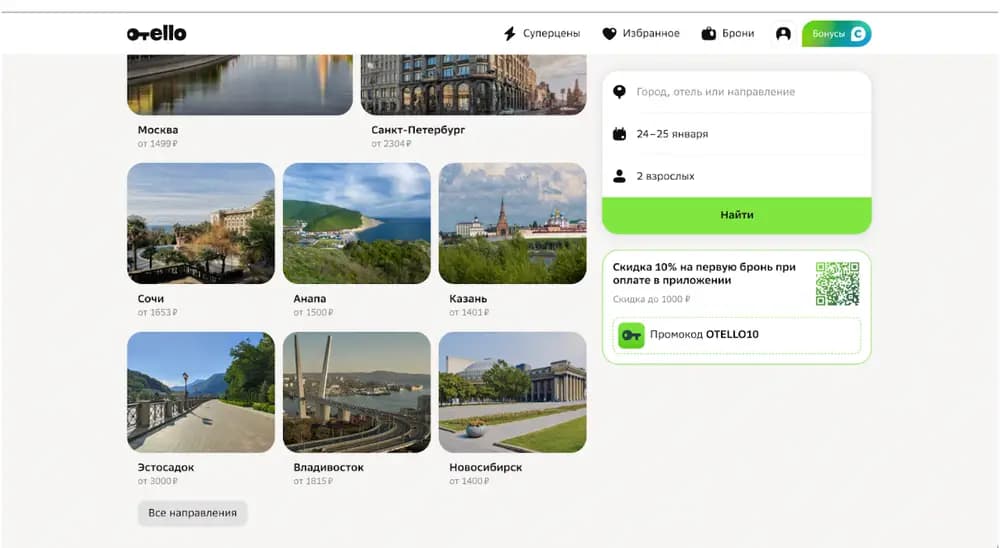Click the green key promo icon
Viewport: 1000px width, 548px height.
pyautogui.click(x=631, y=335)
